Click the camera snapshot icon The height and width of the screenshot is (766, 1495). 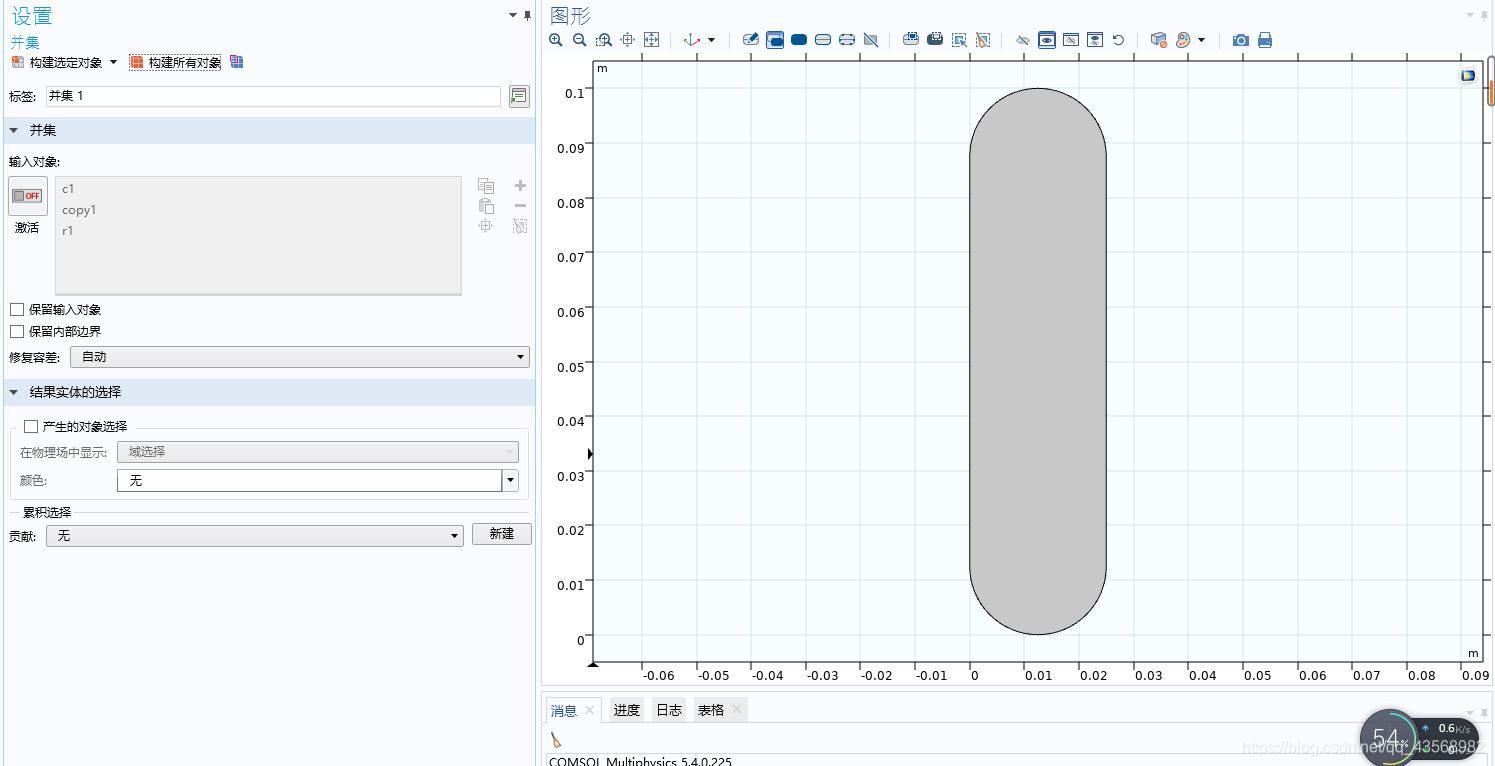tap(1241, 40)
